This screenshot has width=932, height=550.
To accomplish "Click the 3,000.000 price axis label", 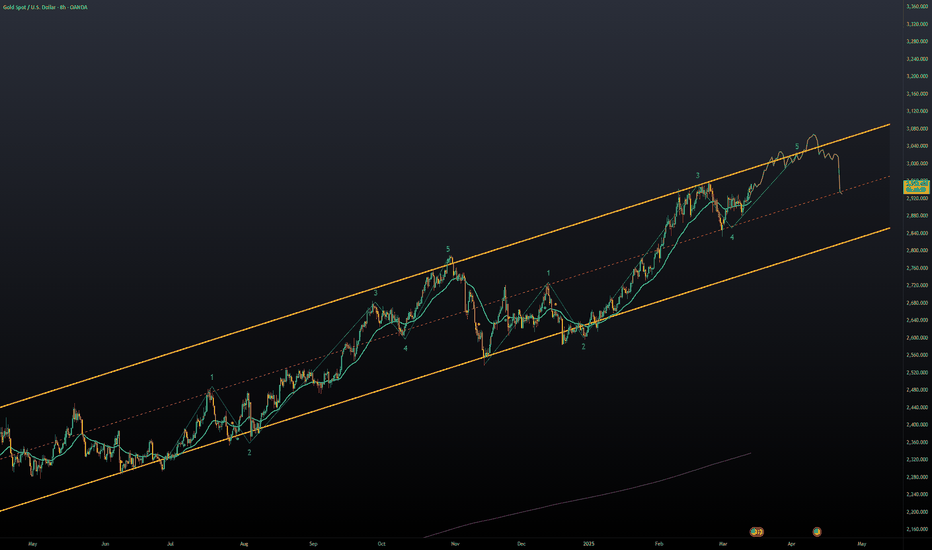I will click(917, 164).
